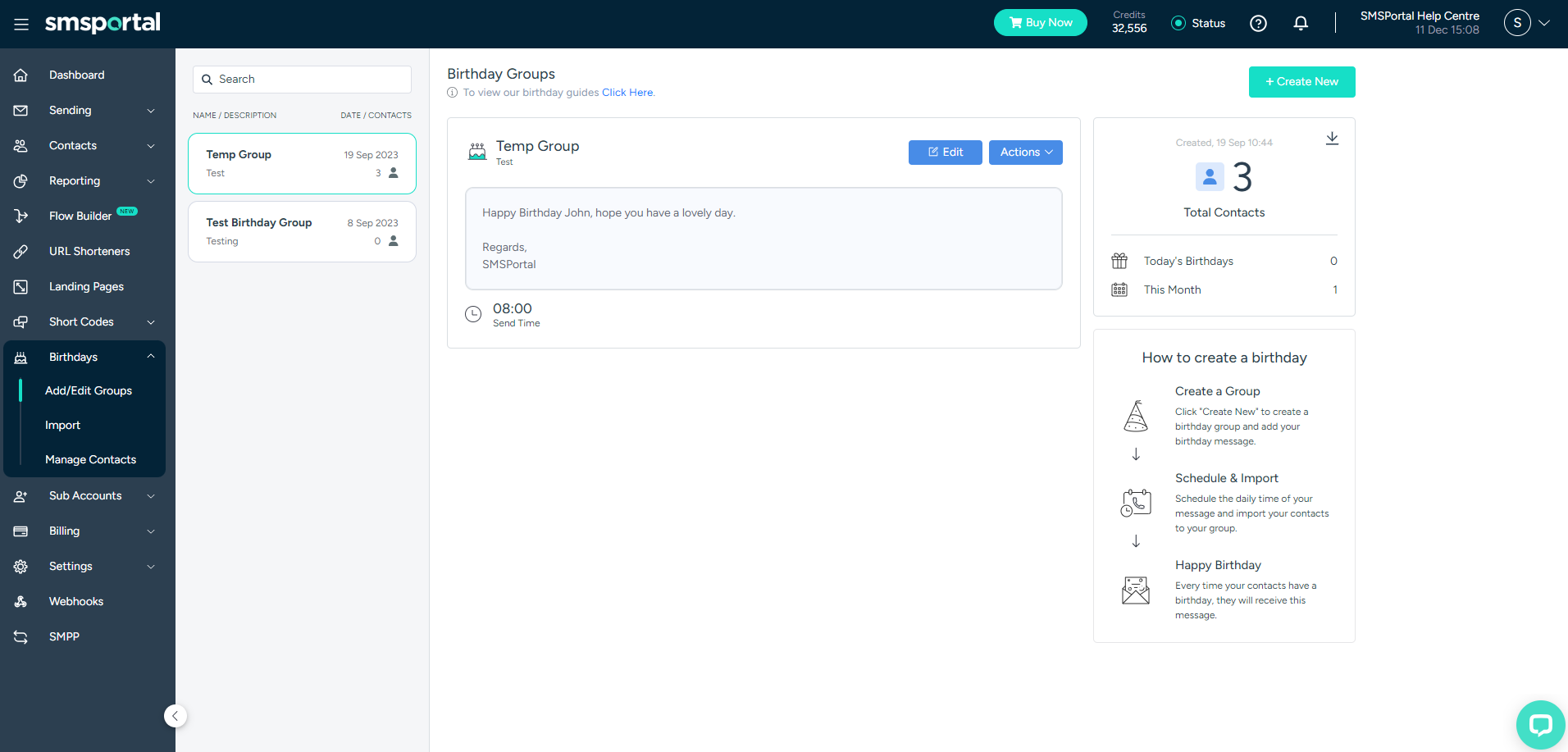Click the Buy Now button
Screen dimensions: 1568x752
coord(1040,23)
